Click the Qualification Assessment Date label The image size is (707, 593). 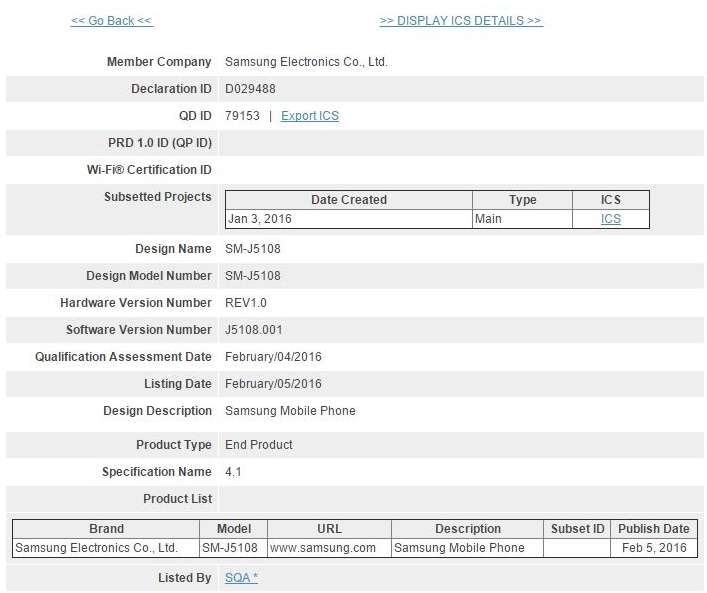pyautogui.click(x=123, y=357)
